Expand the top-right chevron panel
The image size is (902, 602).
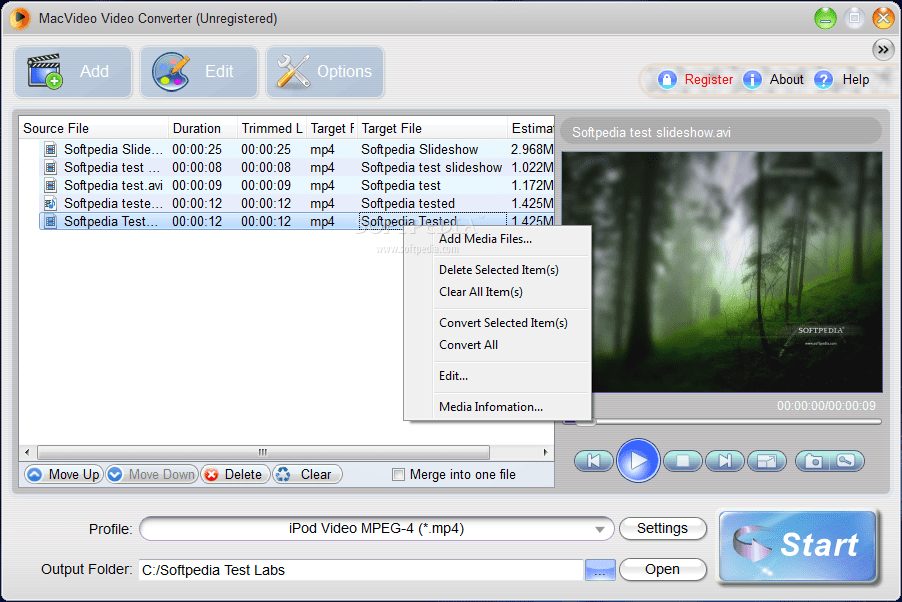click(x=883, y=49)
